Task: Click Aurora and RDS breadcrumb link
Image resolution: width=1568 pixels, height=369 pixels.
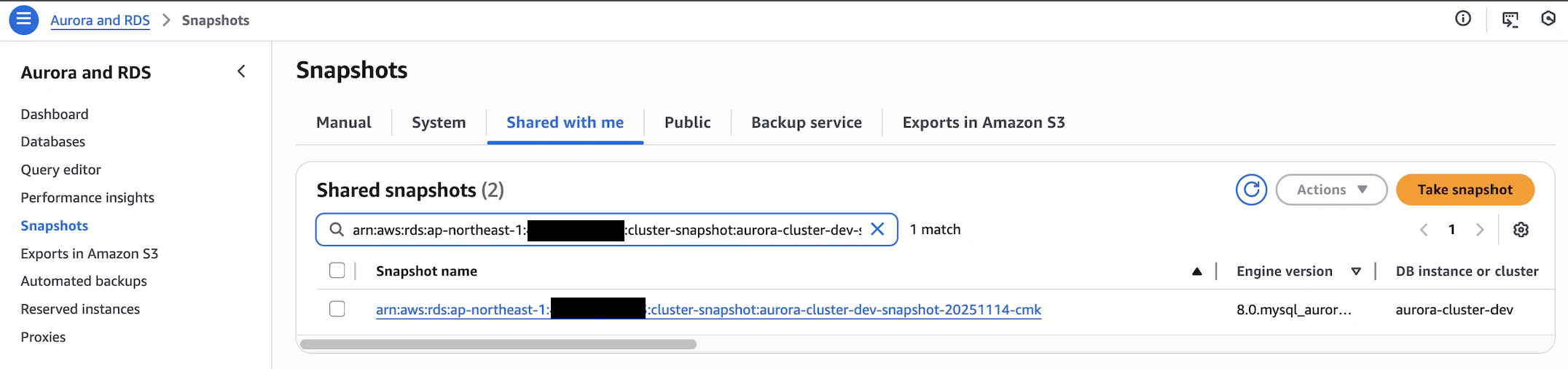Action: (x=100, y=20)
